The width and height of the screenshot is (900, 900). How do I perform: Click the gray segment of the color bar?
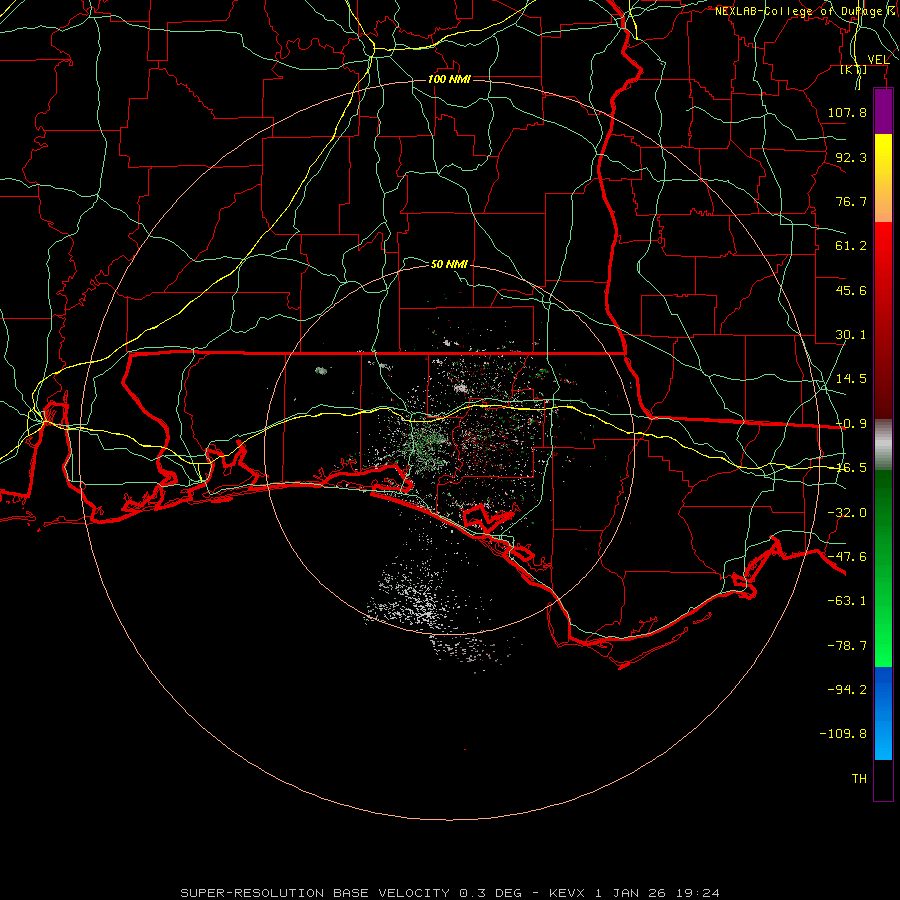(x=883, y=444)
